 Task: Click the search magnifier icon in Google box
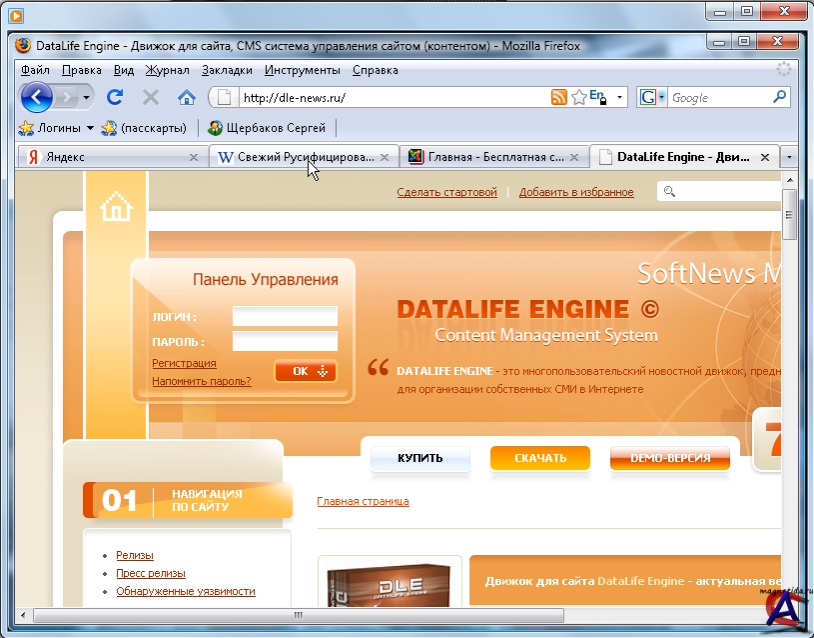(780, 97)
